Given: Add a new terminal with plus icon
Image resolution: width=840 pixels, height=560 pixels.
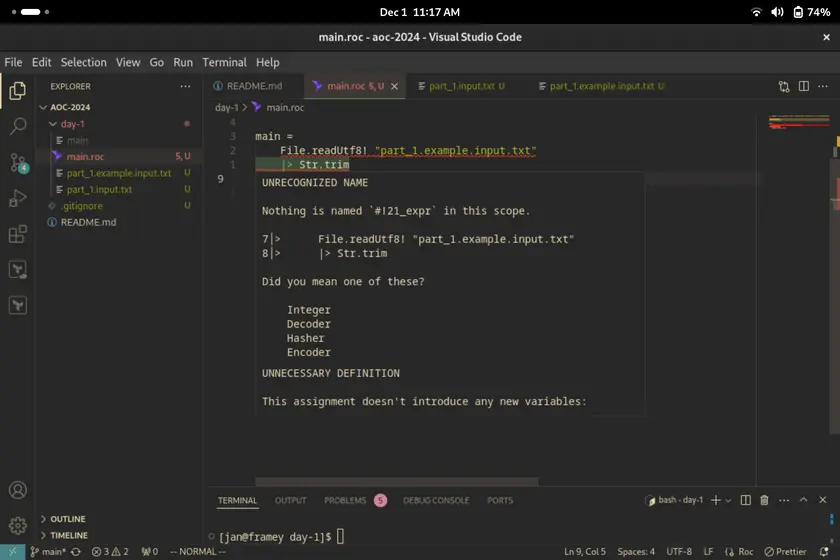Looking at the screenshot, I should pyautogui.click(x=716, y=500).
